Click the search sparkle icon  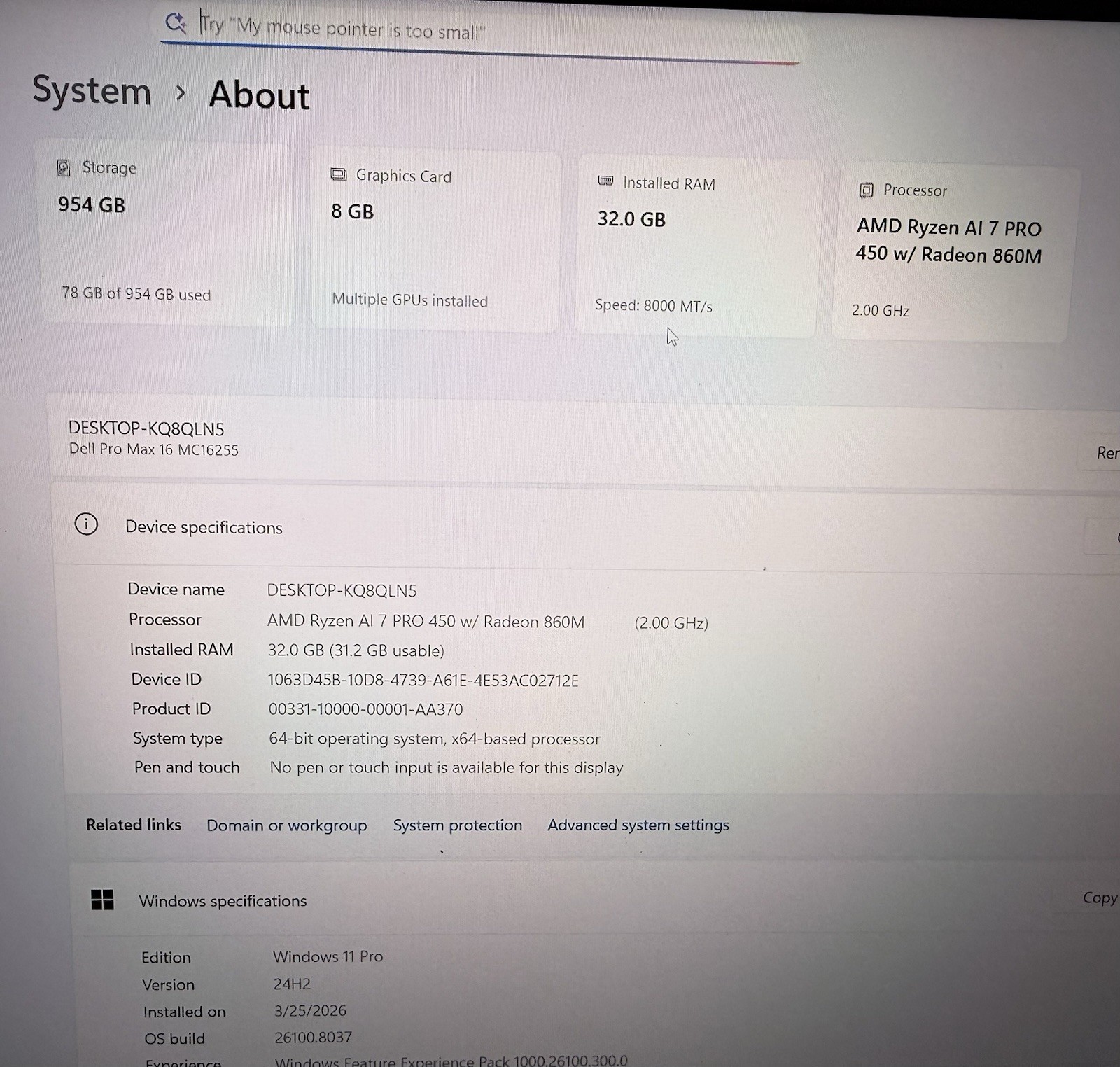[176, 22]
